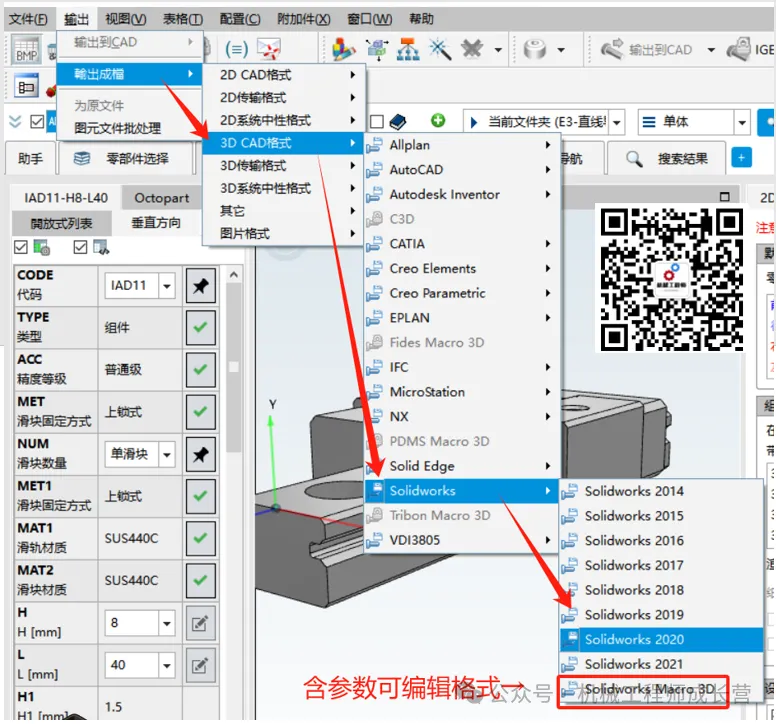This screenshot has height=724, width=776.
Task: Click the gray X cross toolbar icon
Action: (472, 49)
